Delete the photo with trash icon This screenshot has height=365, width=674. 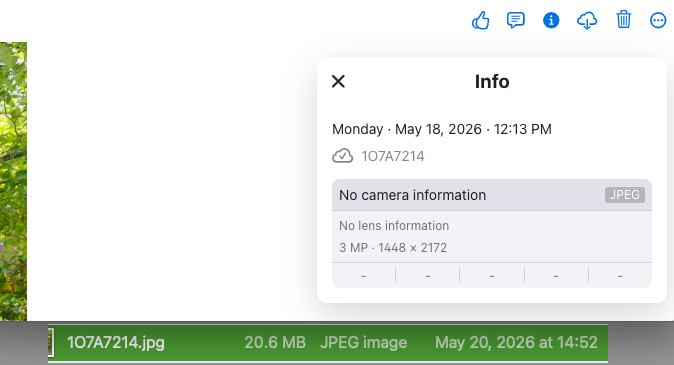point(624,20)
